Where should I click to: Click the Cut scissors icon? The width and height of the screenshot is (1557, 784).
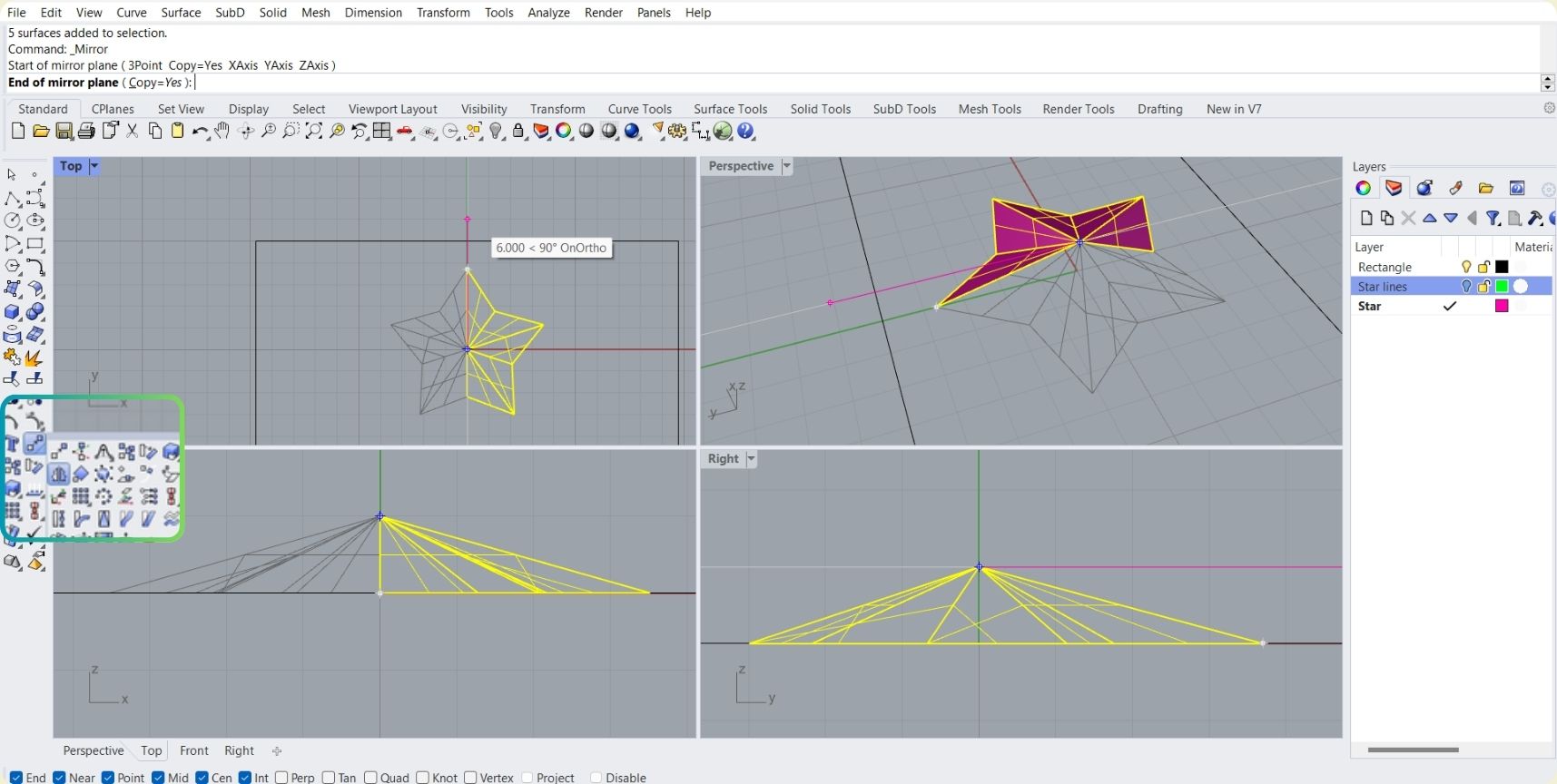[x=133, y=132]
